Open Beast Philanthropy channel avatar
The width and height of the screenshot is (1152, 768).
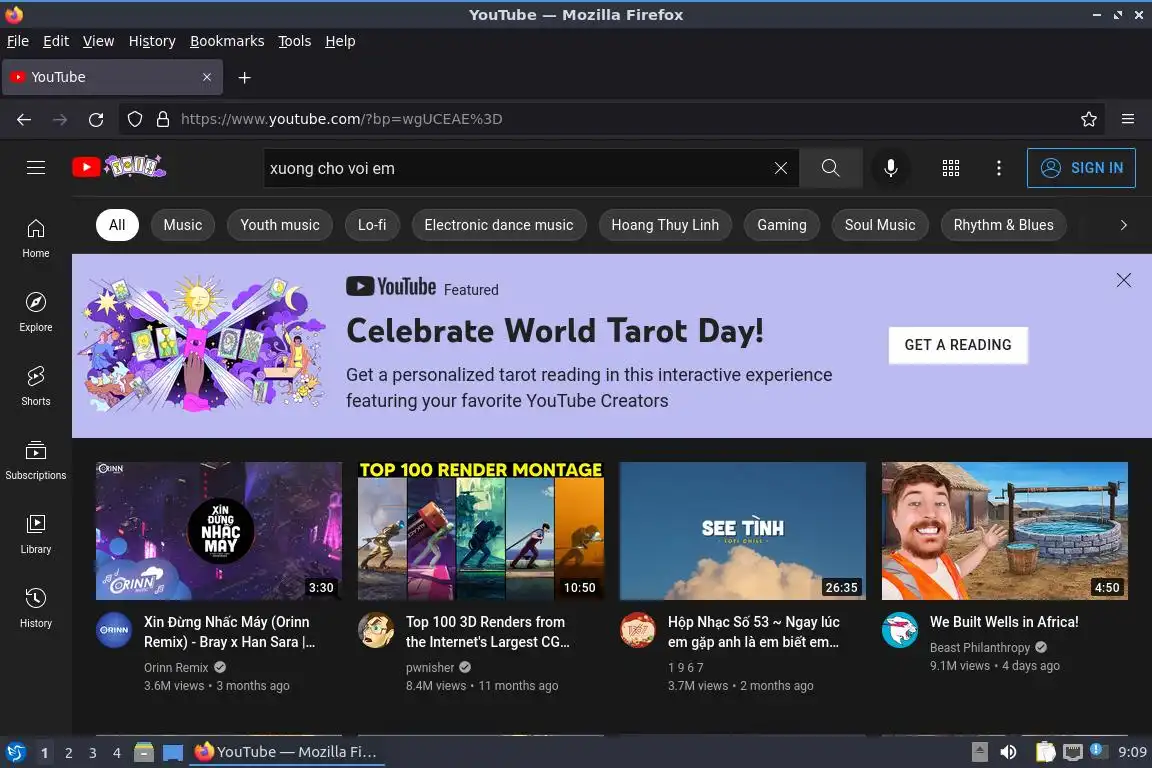pos(900,630)
